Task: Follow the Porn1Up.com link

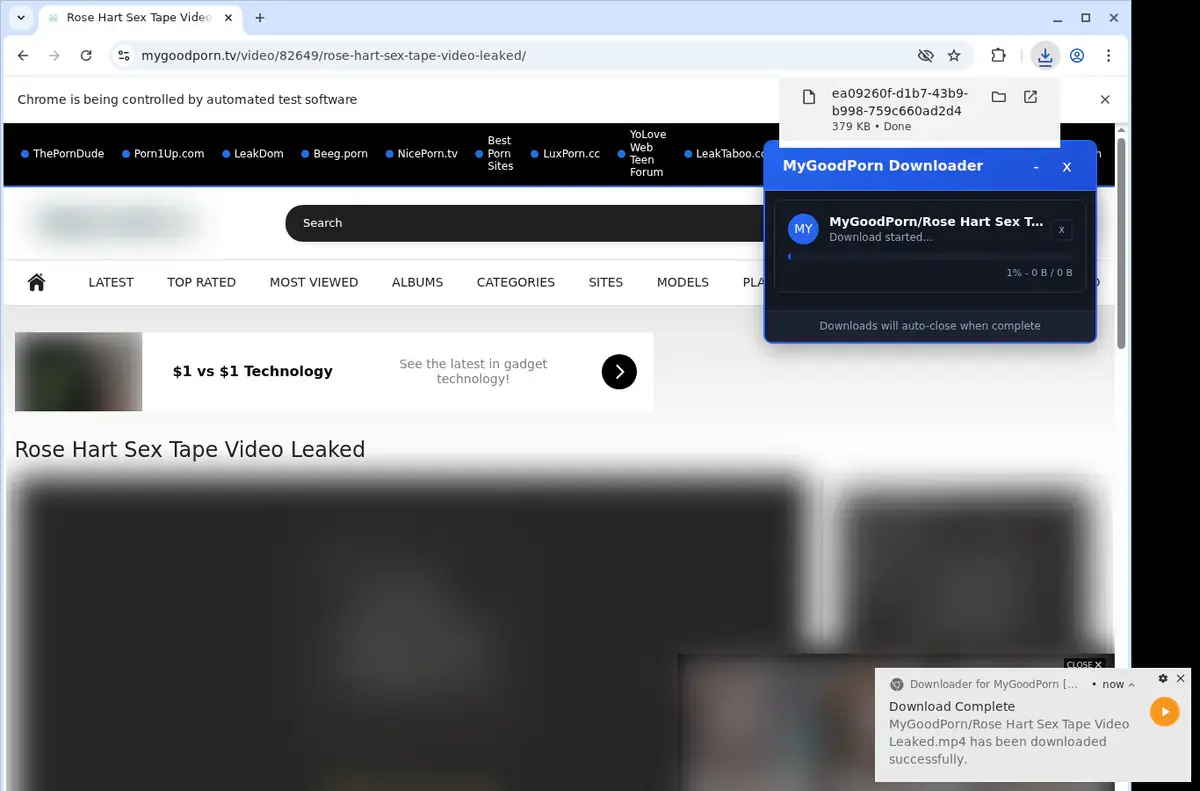Action: 169,154
